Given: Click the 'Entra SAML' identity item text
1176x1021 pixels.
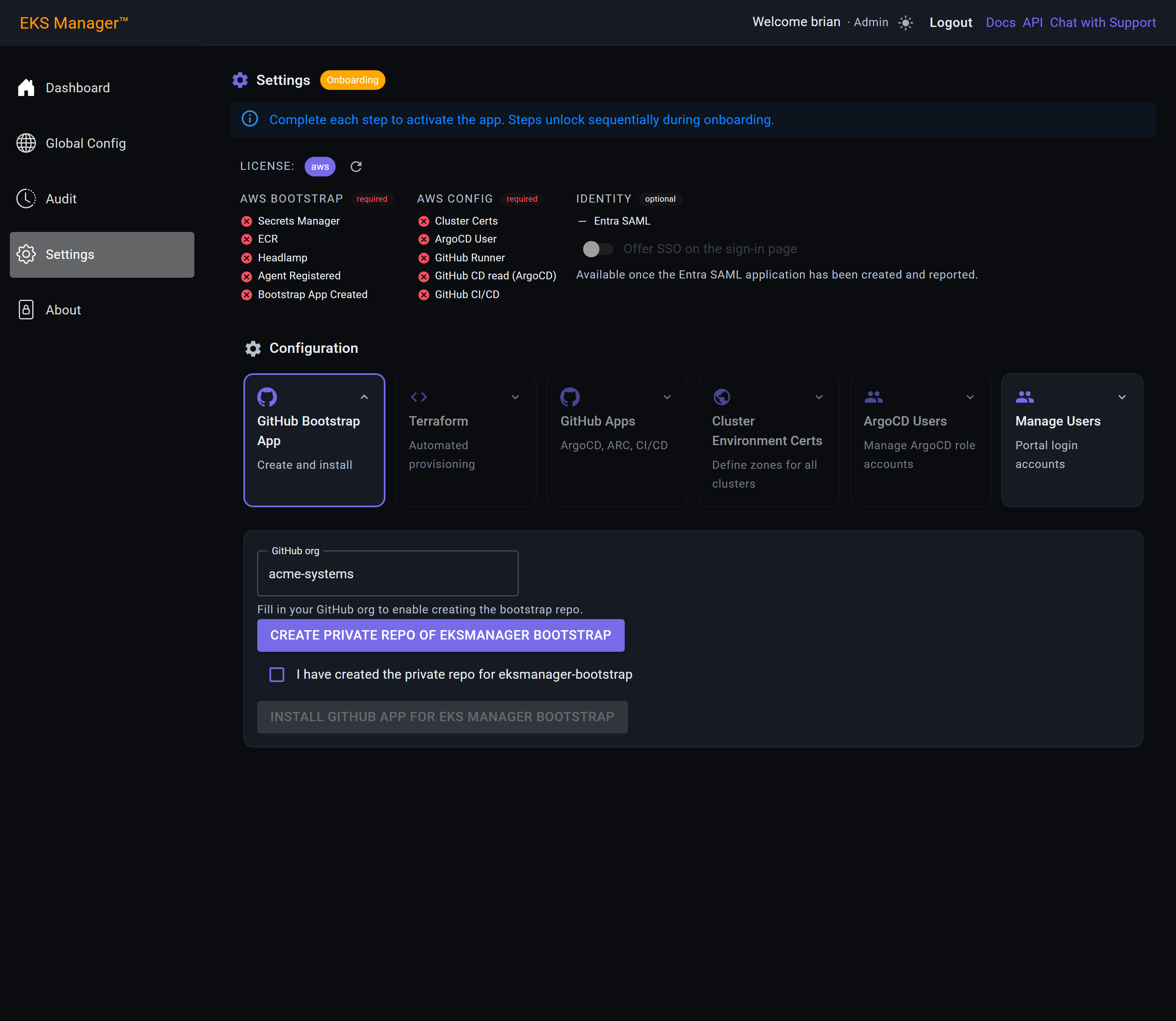Looking at the screenshot, I should 621,221.
